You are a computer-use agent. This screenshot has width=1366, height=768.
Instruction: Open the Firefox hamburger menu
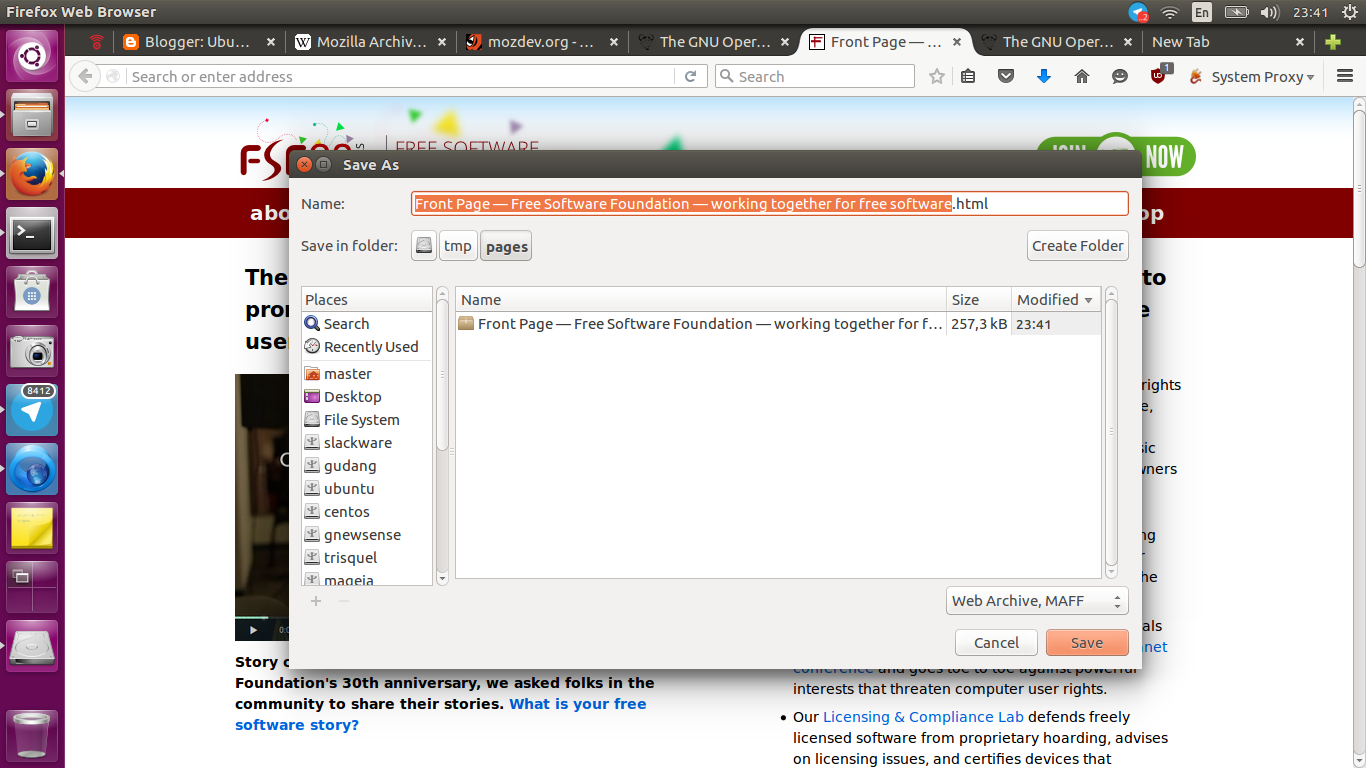click(1344, 76)
